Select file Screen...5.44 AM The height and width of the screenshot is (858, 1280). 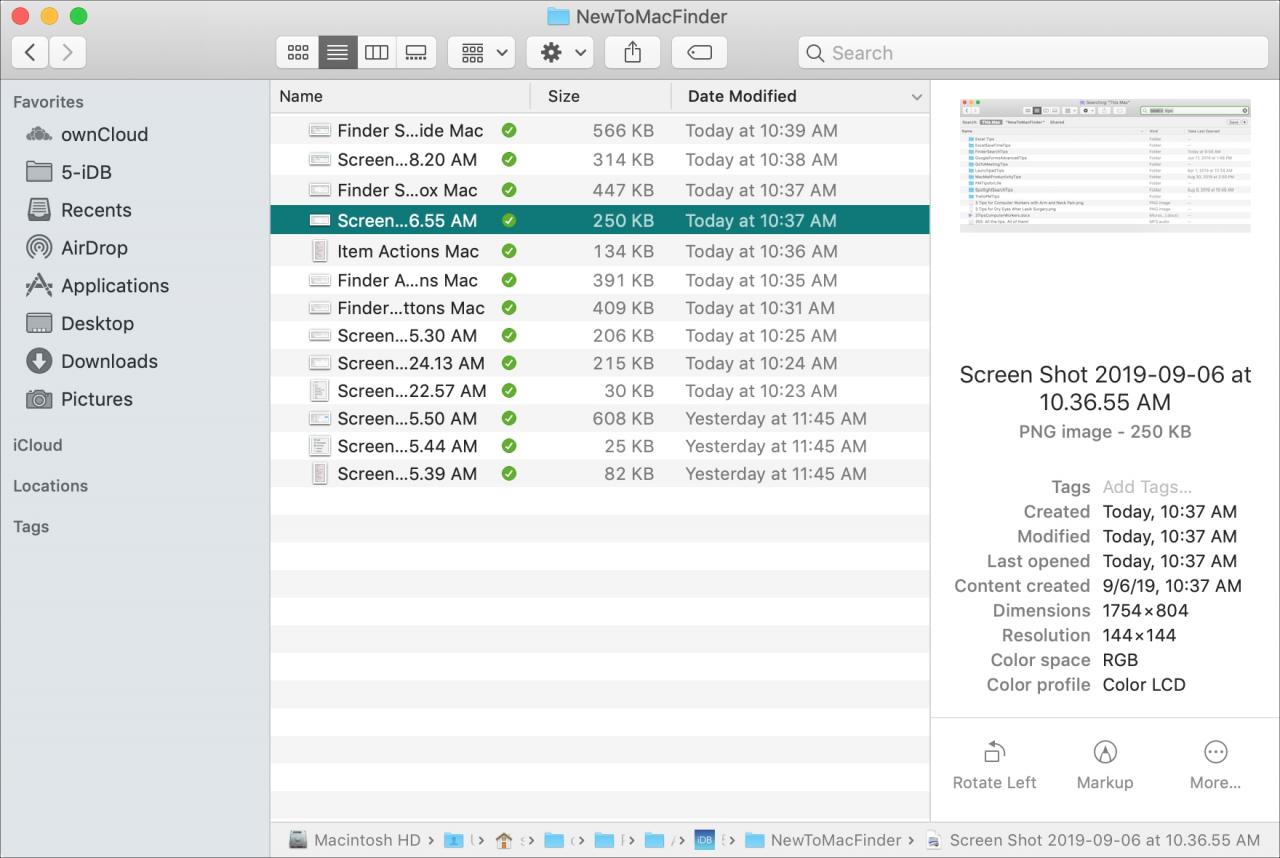point(600,446)
